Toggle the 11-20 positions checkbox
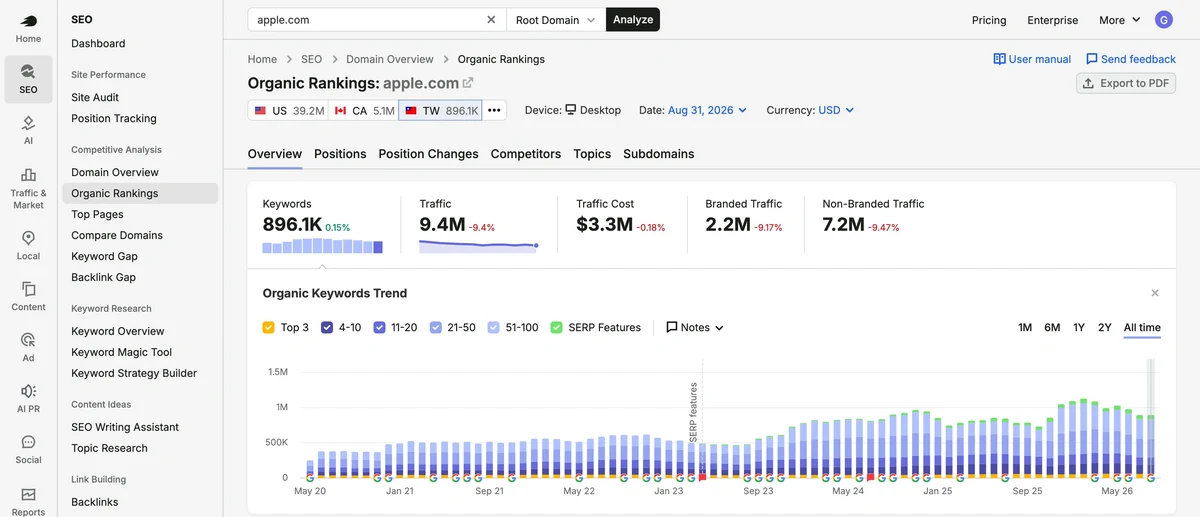Viewport: 1200px width, 517px height. point(379,327)
